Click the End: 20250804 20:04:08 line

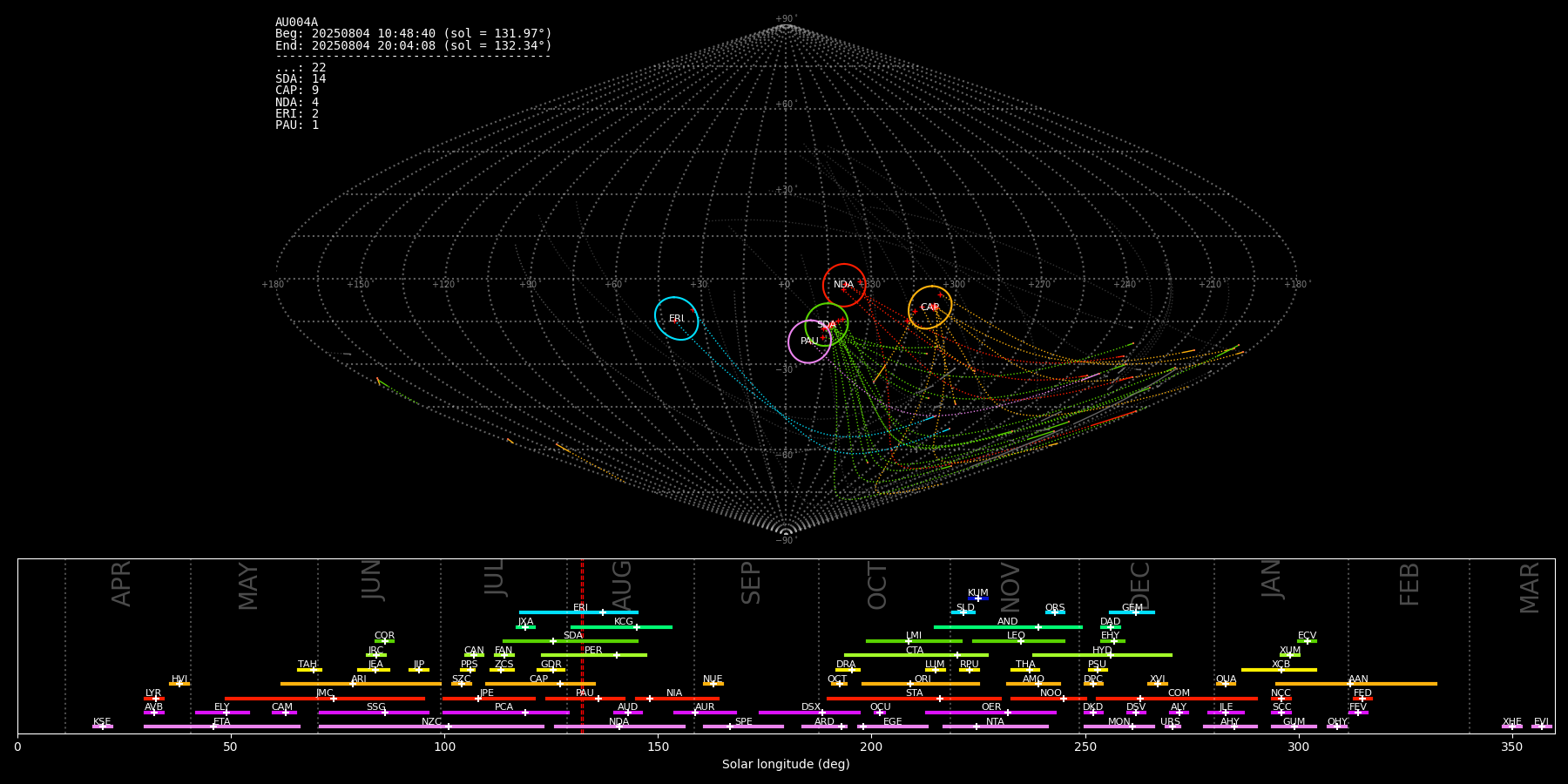coord(414,45)
